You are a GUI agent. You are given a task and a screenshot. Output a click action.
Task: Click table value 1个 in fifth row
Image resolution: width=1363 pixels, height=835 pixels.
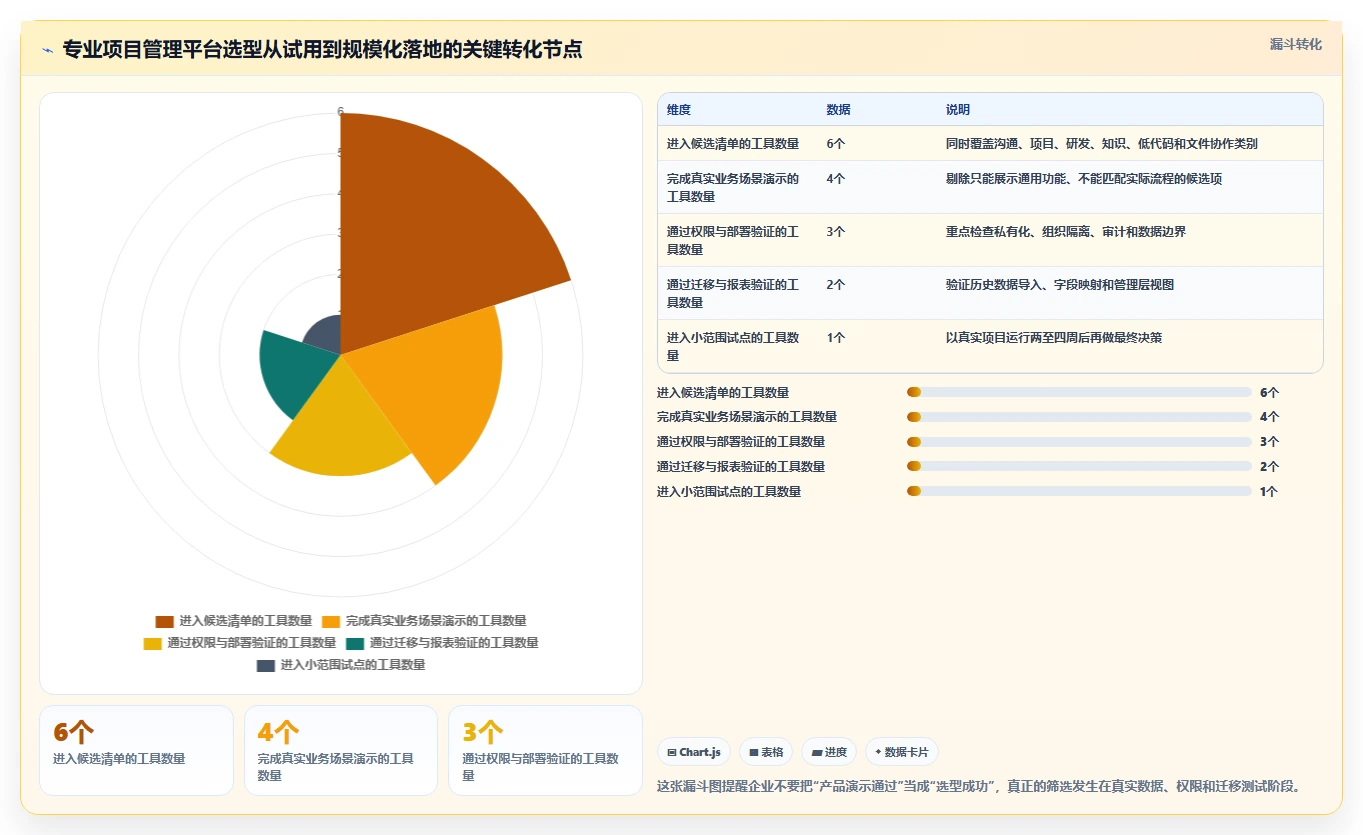[x=836, y=338]
